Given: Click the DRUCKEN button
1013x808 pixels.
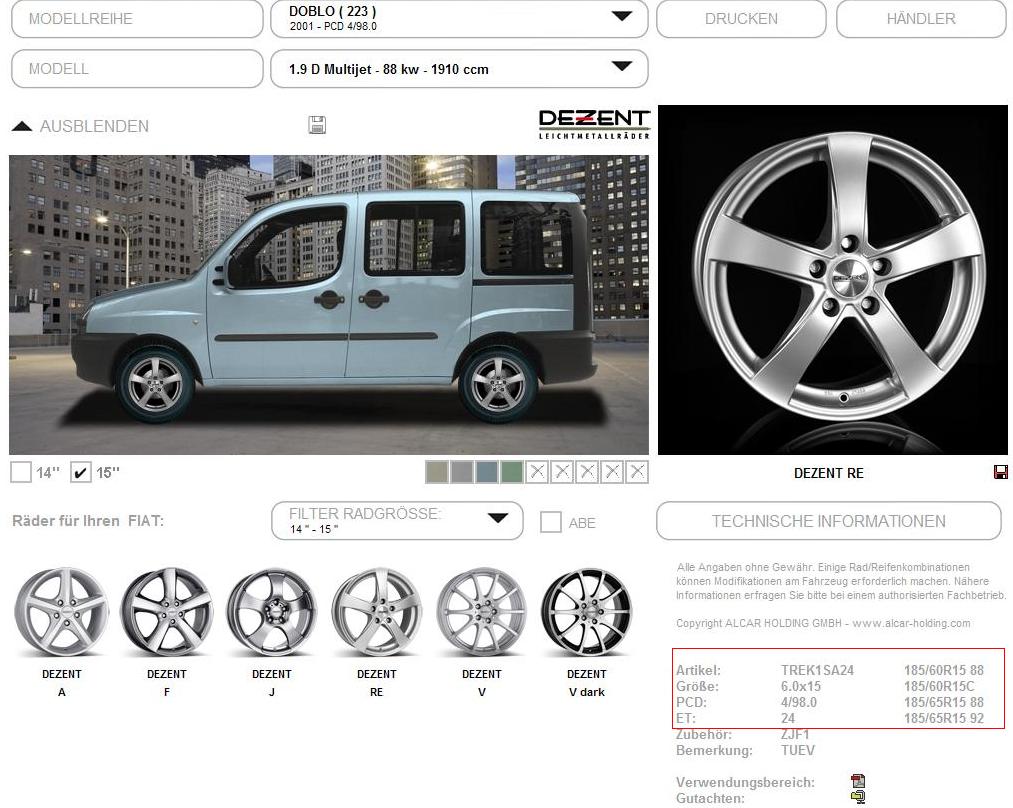Looking at the screenshot, I should (741, 19).
